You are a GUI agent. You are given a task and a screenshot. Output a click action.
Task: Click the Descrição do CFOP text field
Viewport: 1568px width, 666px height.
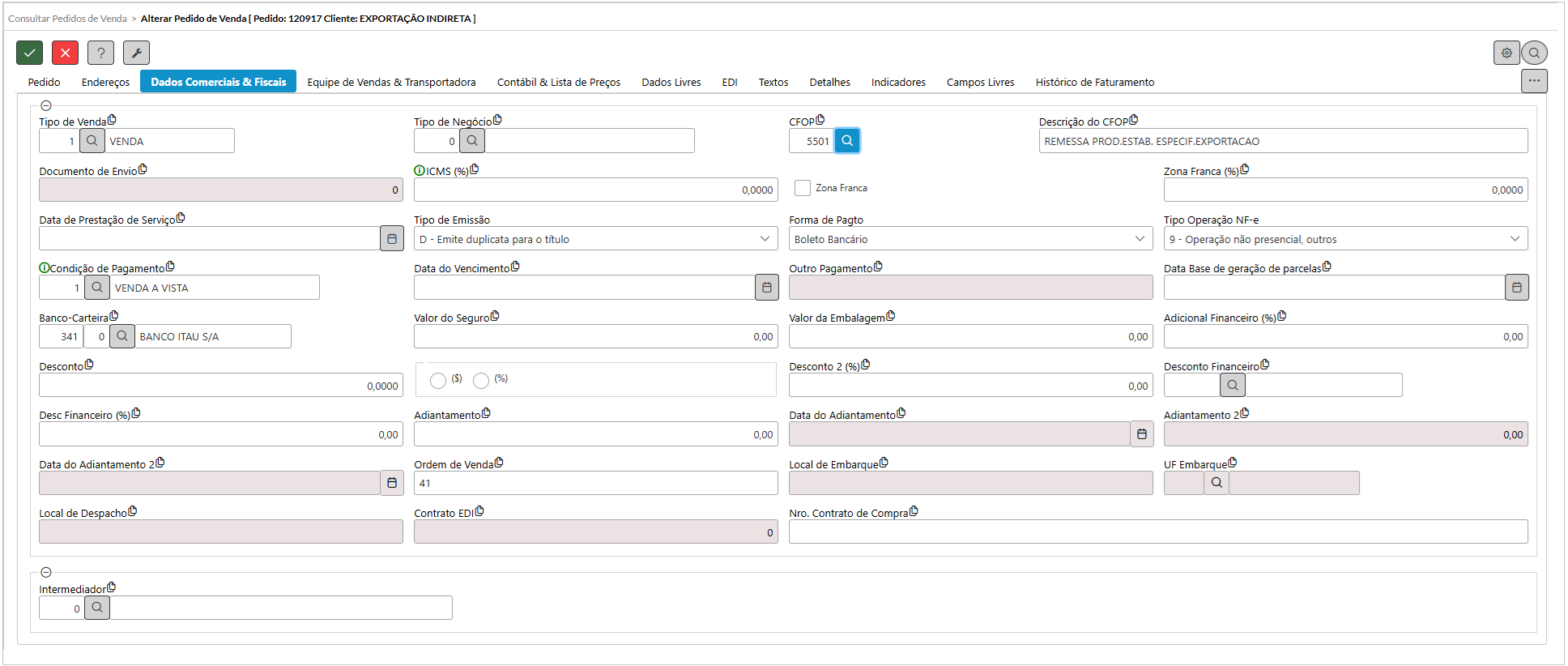coord(1284,141)
